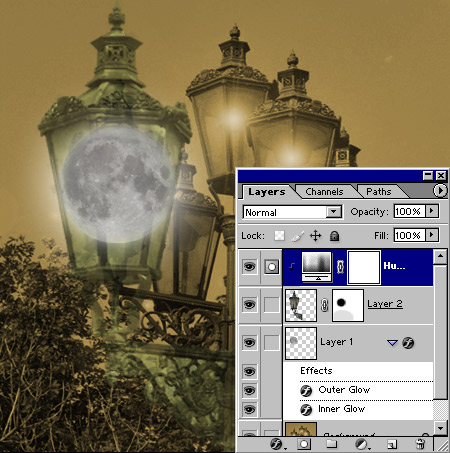The height and width of the screenshot is (453, 450).
Task: Open the Outer Glow effect settings
Action: 344,390
